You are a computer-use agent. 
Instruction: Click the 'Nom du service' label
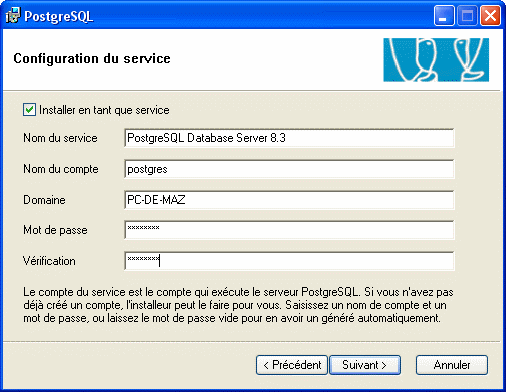tap(60, 138)
